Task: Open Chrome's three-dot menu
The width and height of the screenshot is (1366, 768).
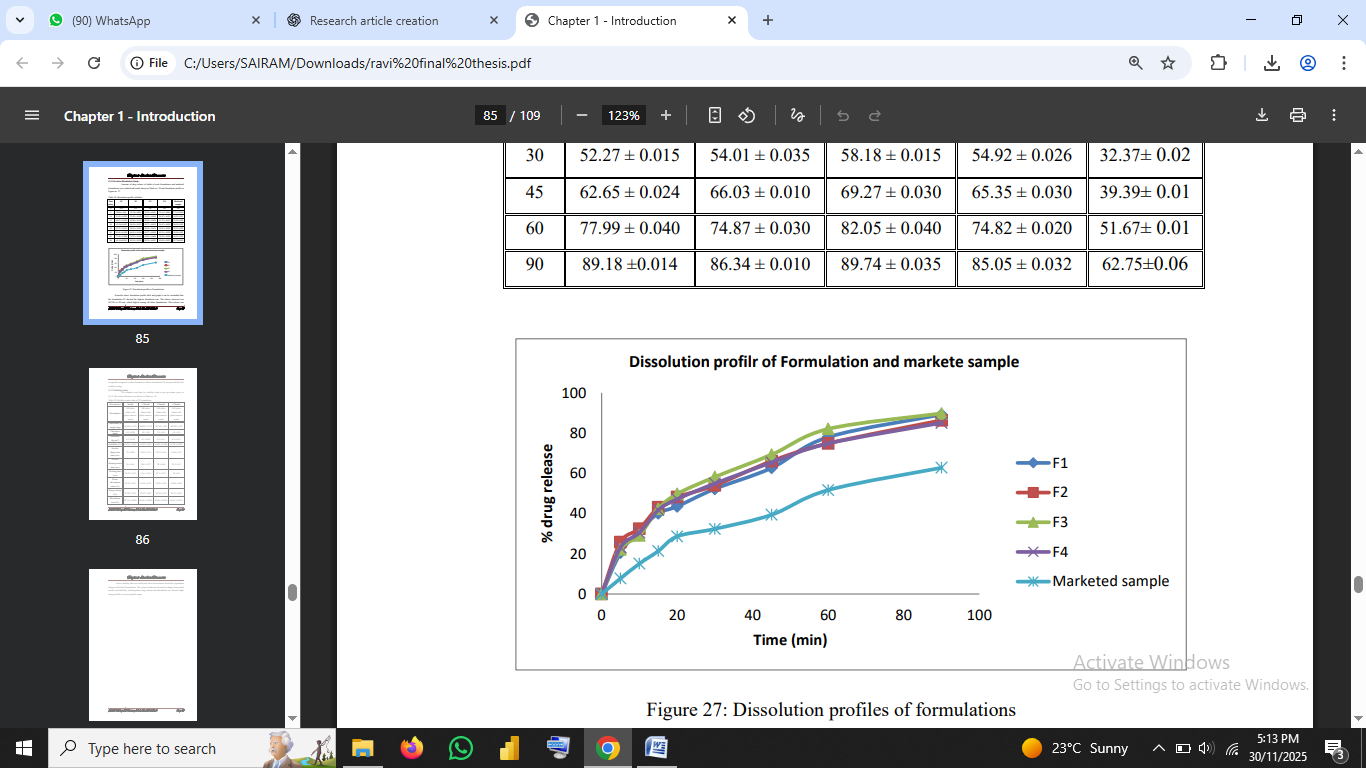Action: point(1343,63)
